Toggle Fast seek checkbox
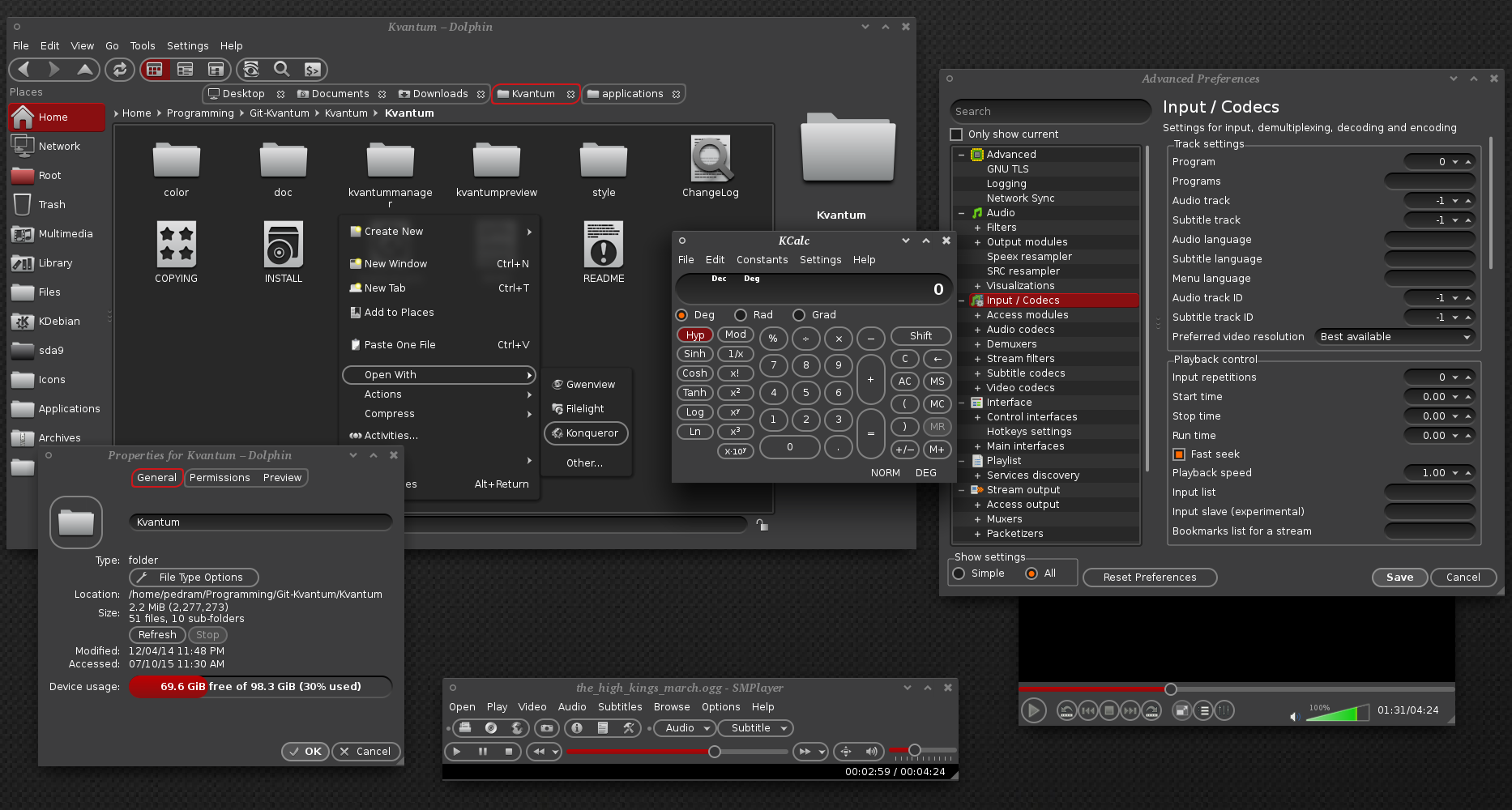The height and width of the screenshot is (810, 1512). [1179, 454]
